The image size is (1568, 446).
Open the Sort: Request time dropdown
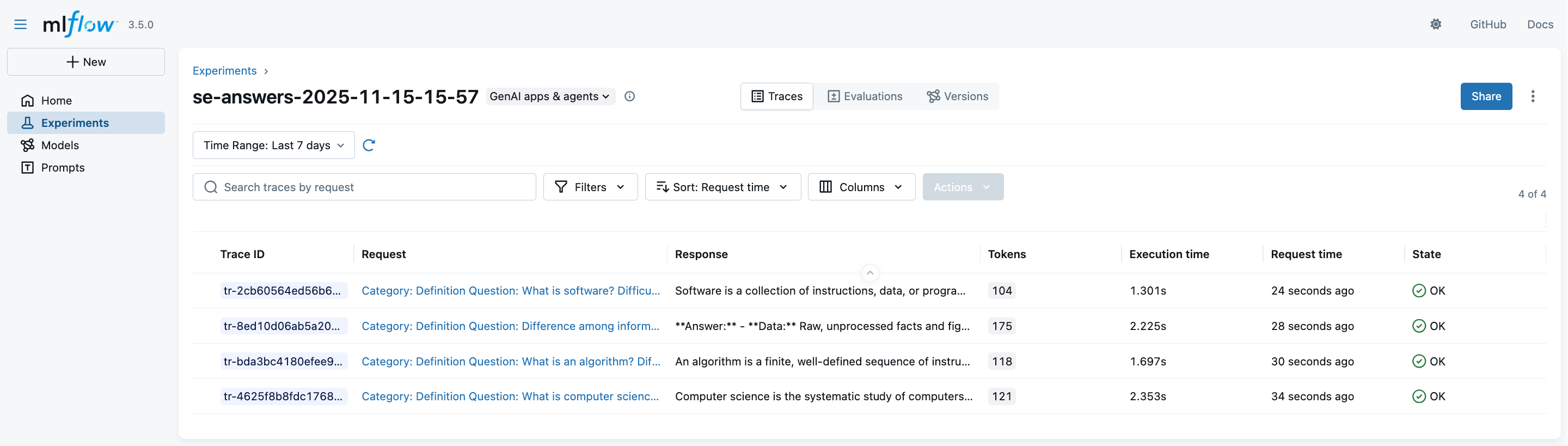pyautogui.click(x=722, y=187)
